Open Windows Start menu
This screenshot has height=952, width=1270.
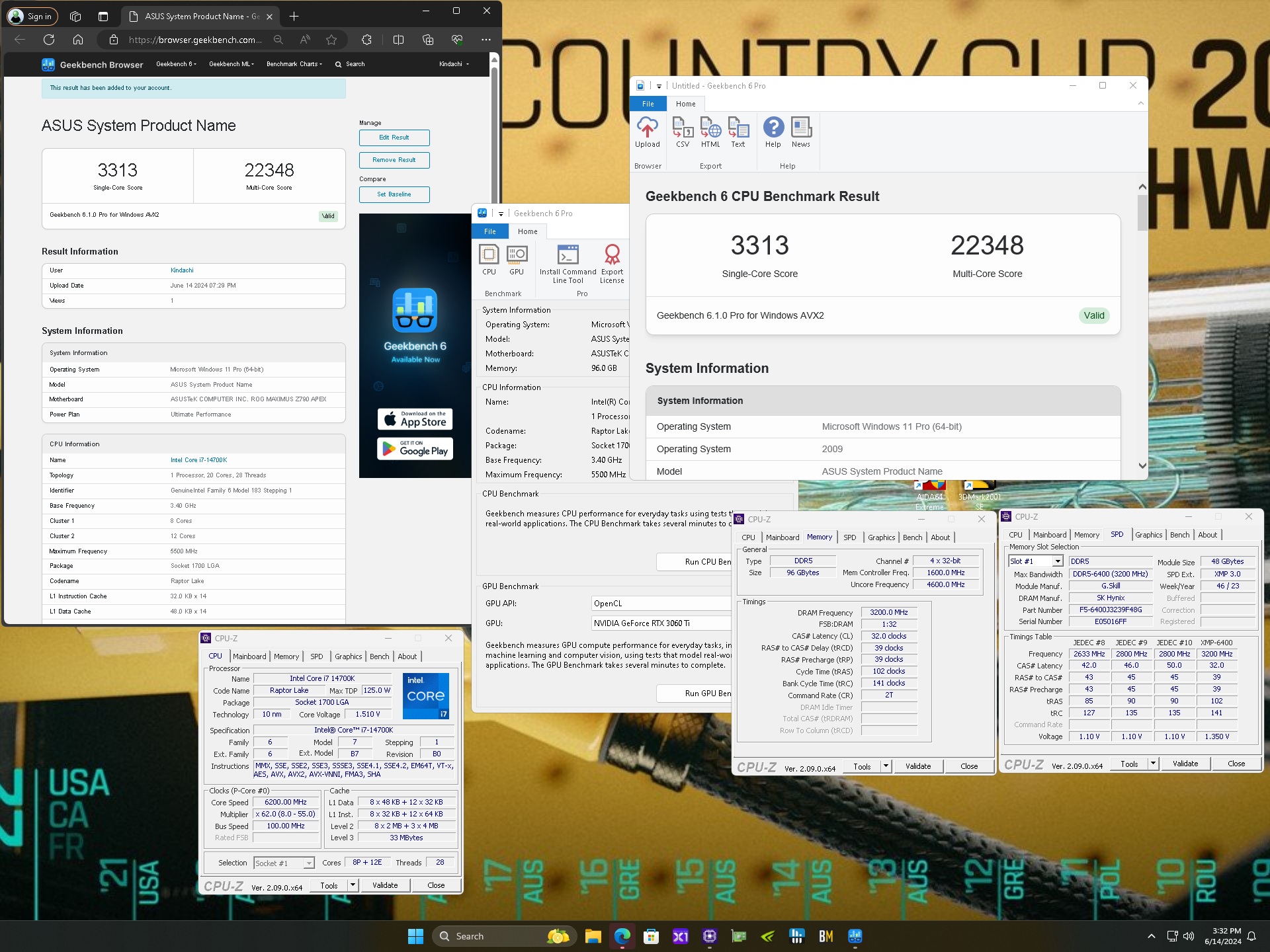(415, 936)
